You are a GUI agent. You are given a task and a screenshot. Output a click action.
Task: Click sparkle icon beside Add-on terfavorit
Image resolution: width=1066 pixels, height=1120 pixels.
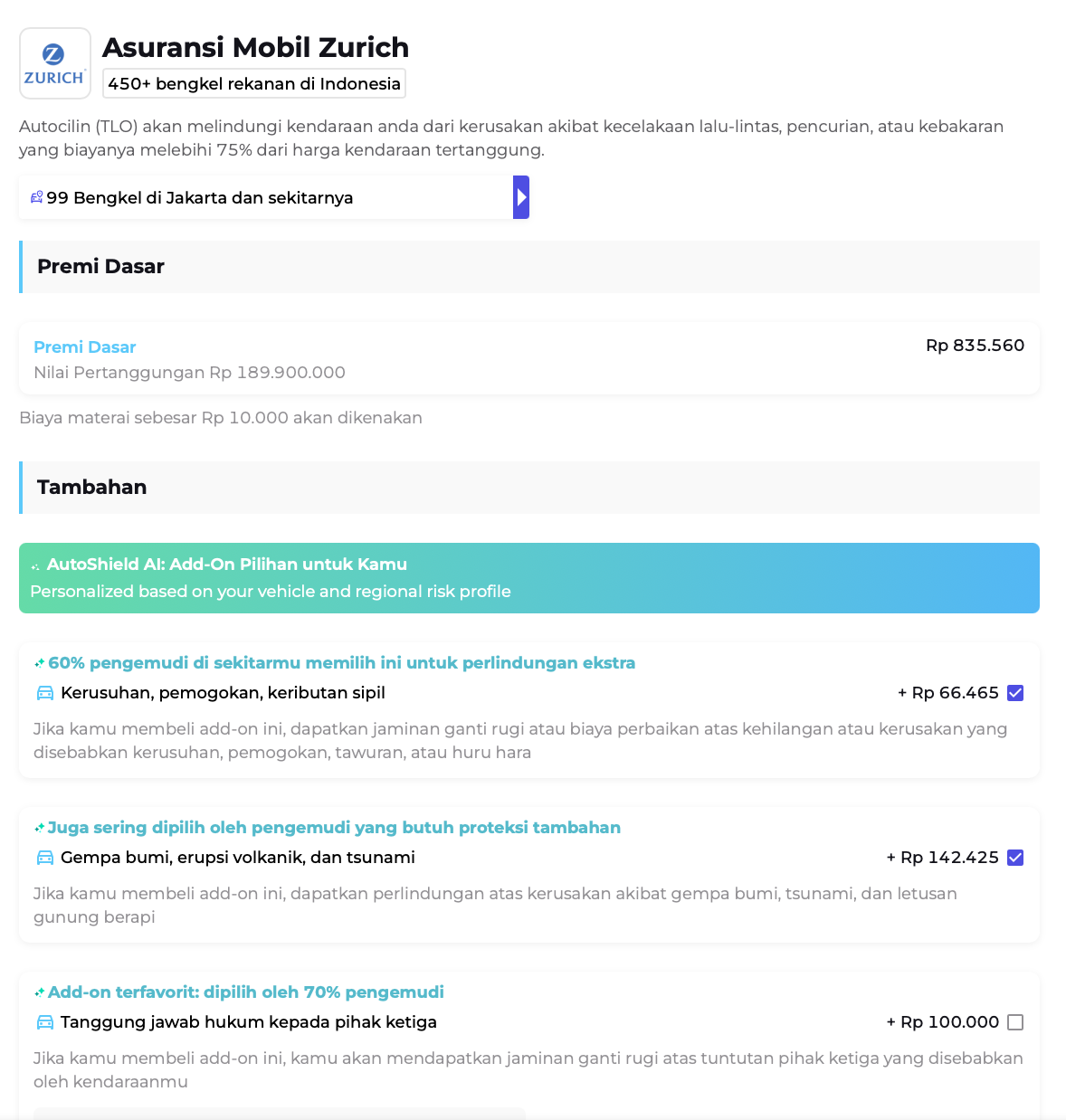[40, 992]
